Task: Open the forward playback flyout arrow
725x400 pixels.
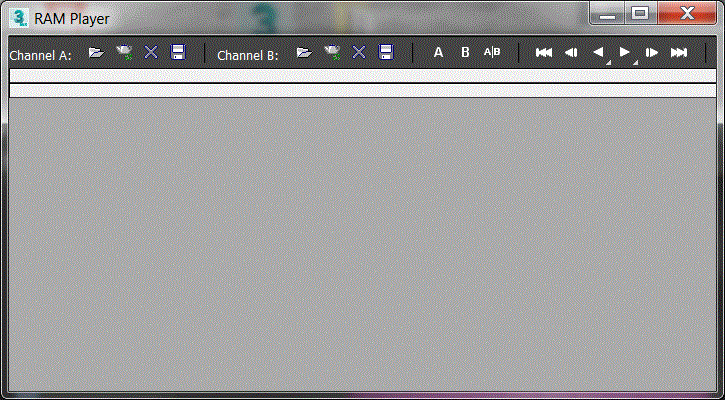Action: tap(636, 62)
